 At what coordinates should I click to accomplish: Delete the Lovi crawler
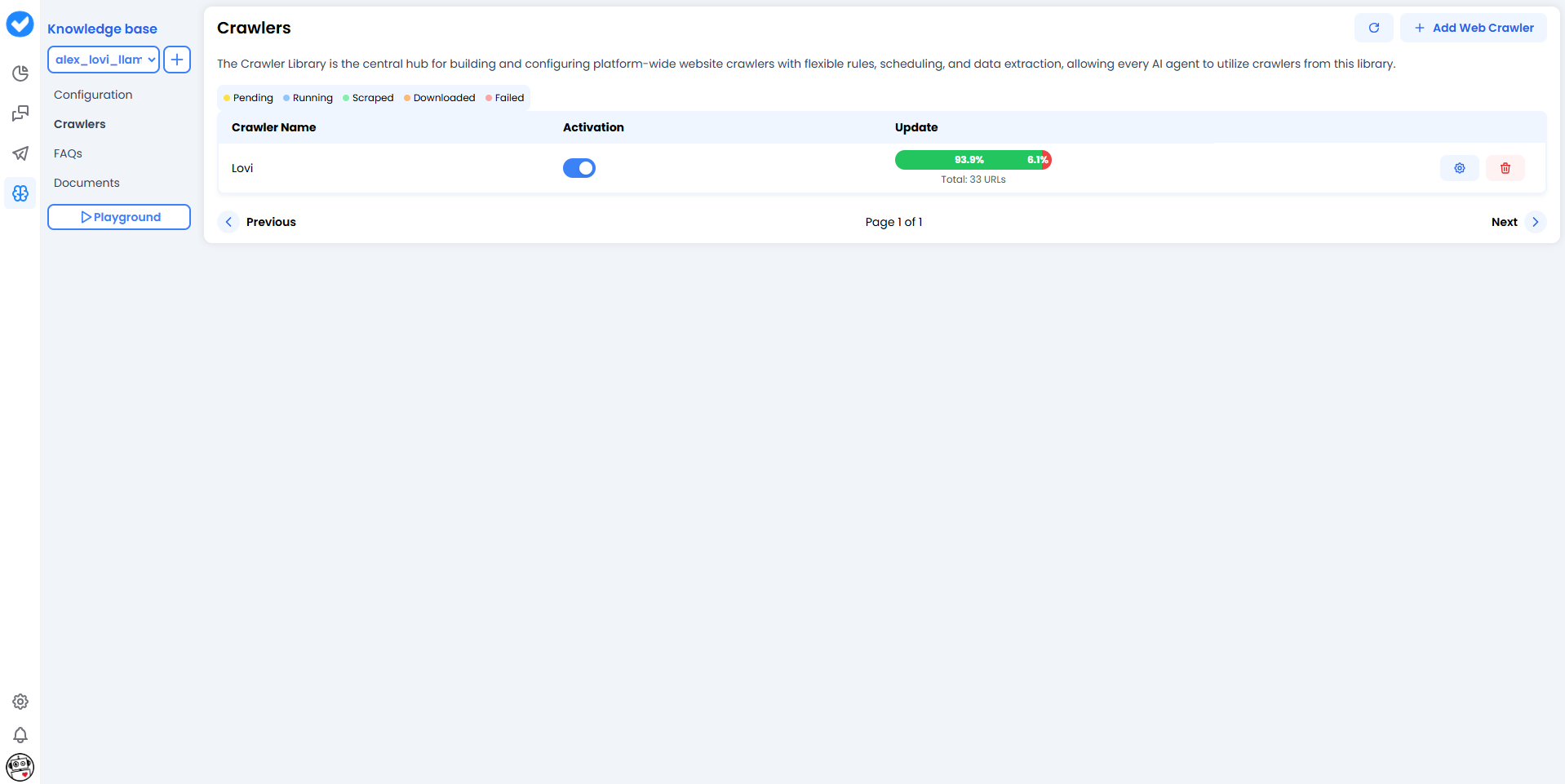[x=1505, y=168]
